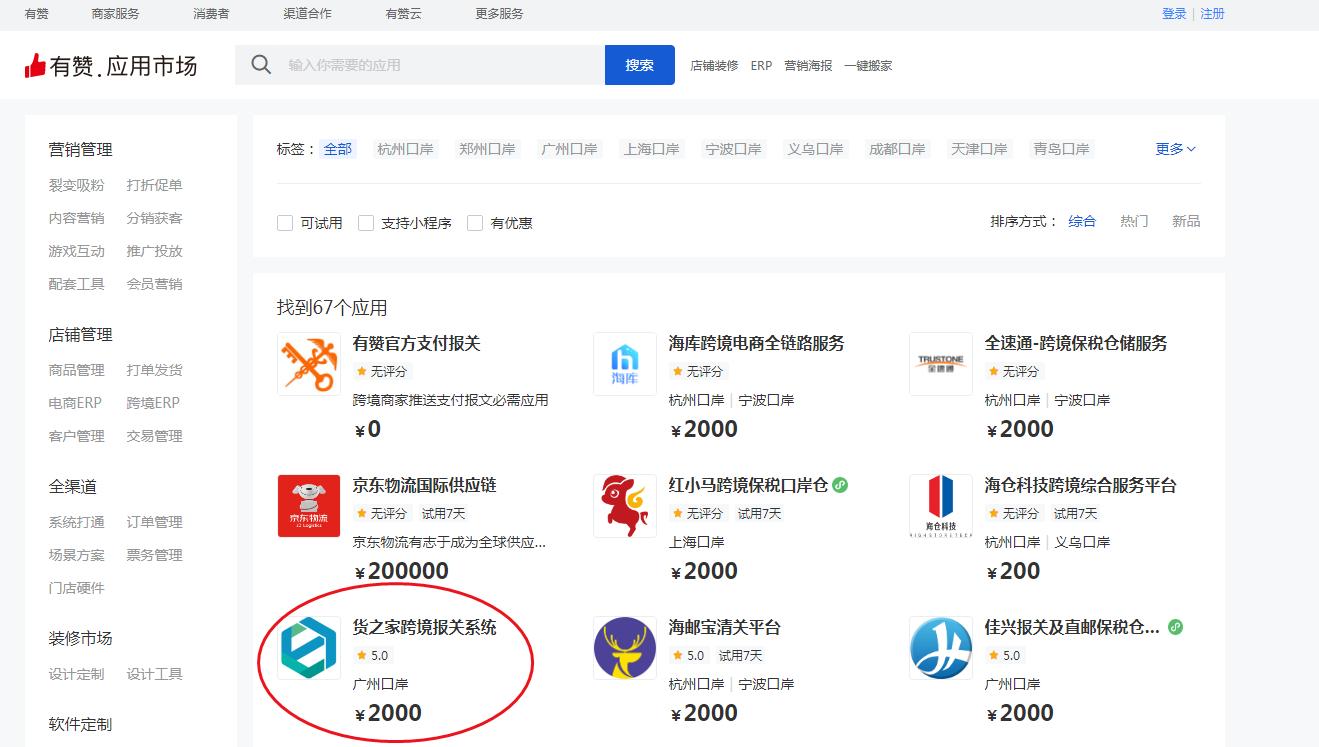Screen dimensions: 1319x747
Task: Filter by 天津口岸 tag
Action: tap(979, 149)
